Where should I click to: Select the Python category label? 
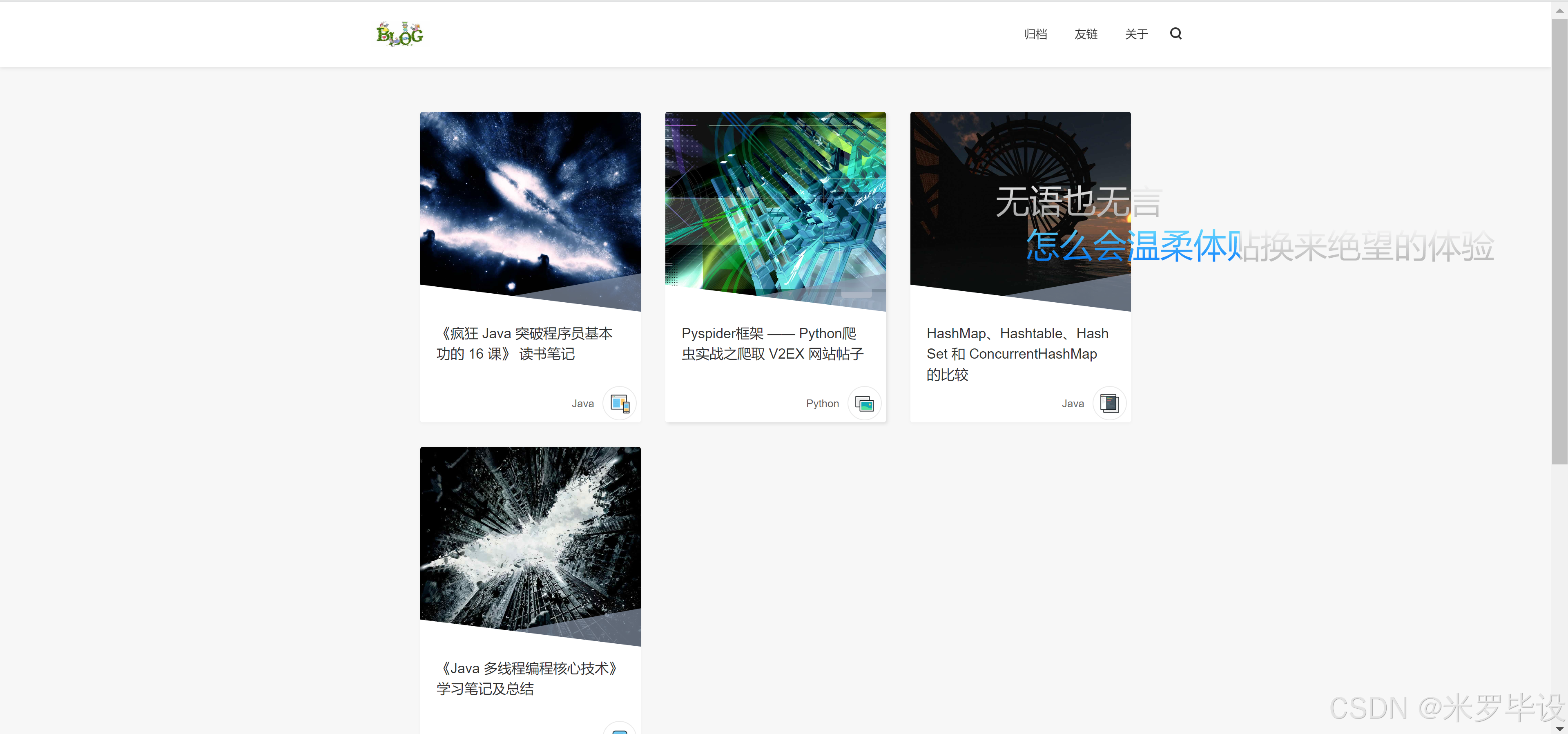(x=822, y=403)
